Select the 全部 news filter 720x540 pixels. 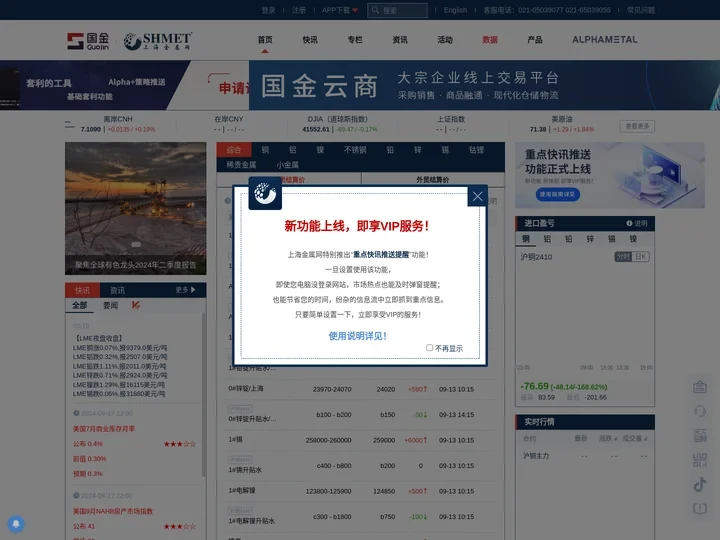(79, 305)
